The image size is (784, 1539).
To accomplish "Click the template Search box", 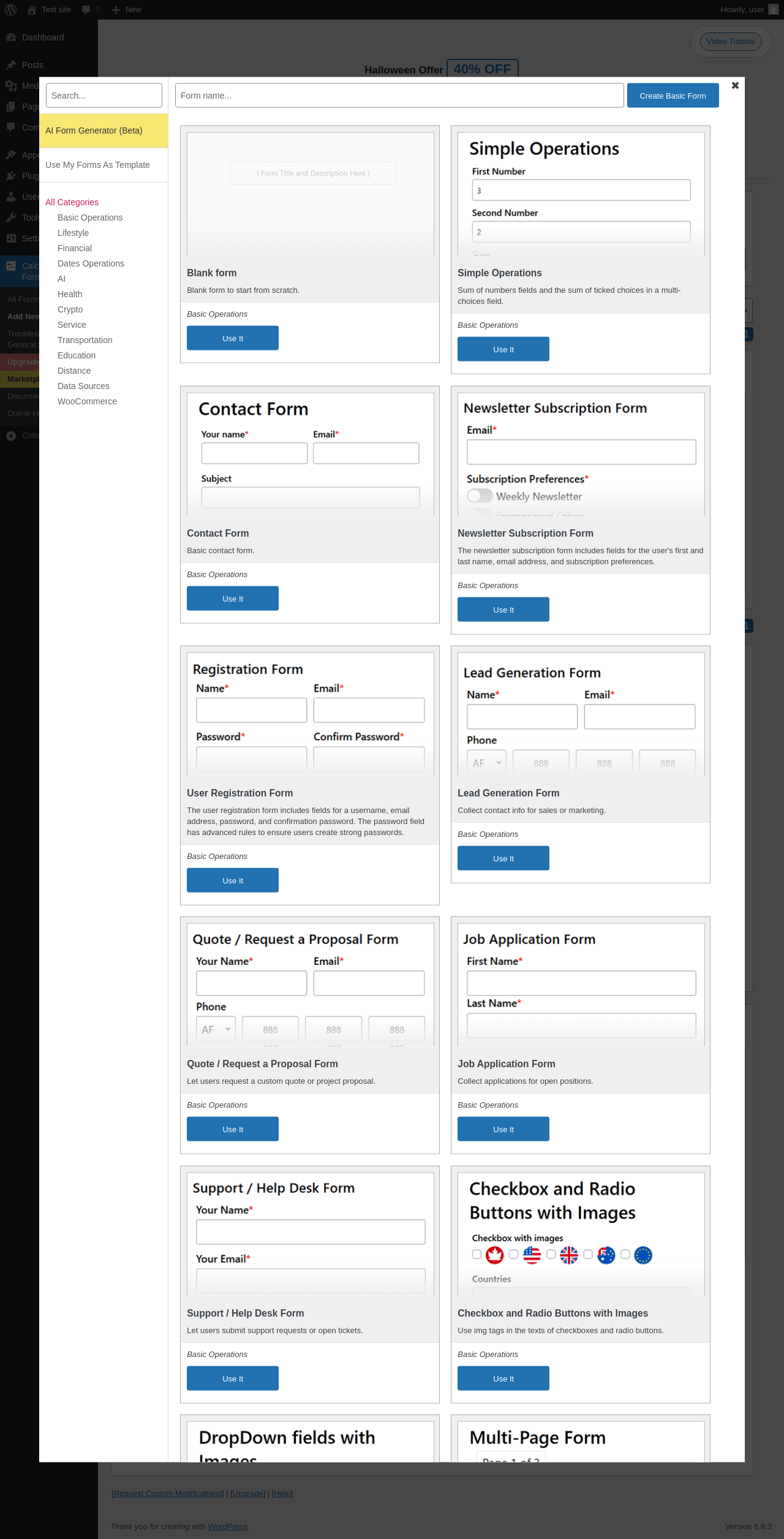I will (104, 96).
